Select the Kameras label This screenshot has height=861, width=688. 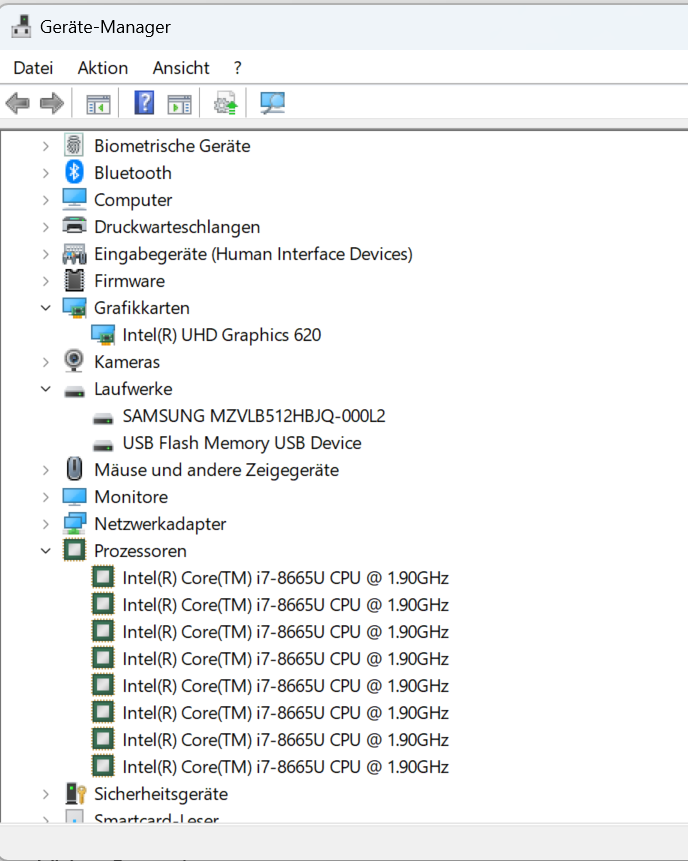[127, 362]
